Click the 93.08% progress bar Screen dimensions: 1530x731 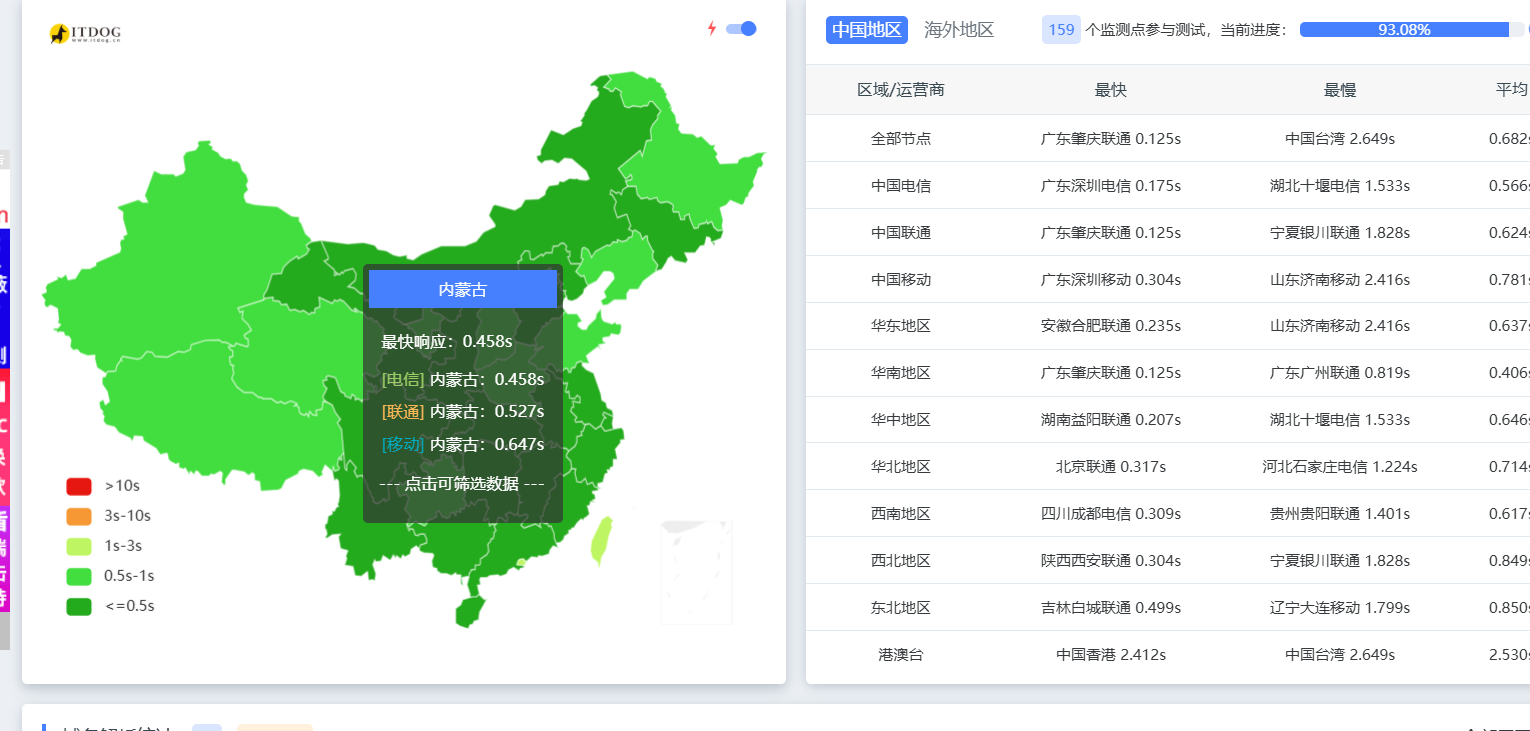click(1404, 30)
